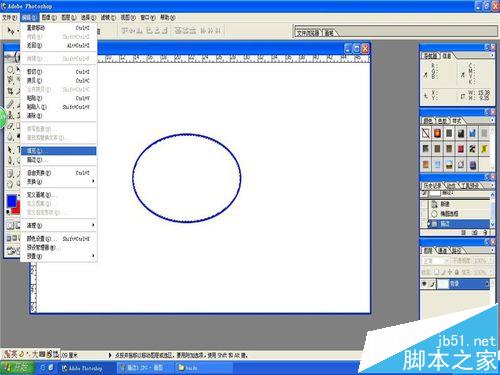Select the Notes tool

tap(10, 173)
